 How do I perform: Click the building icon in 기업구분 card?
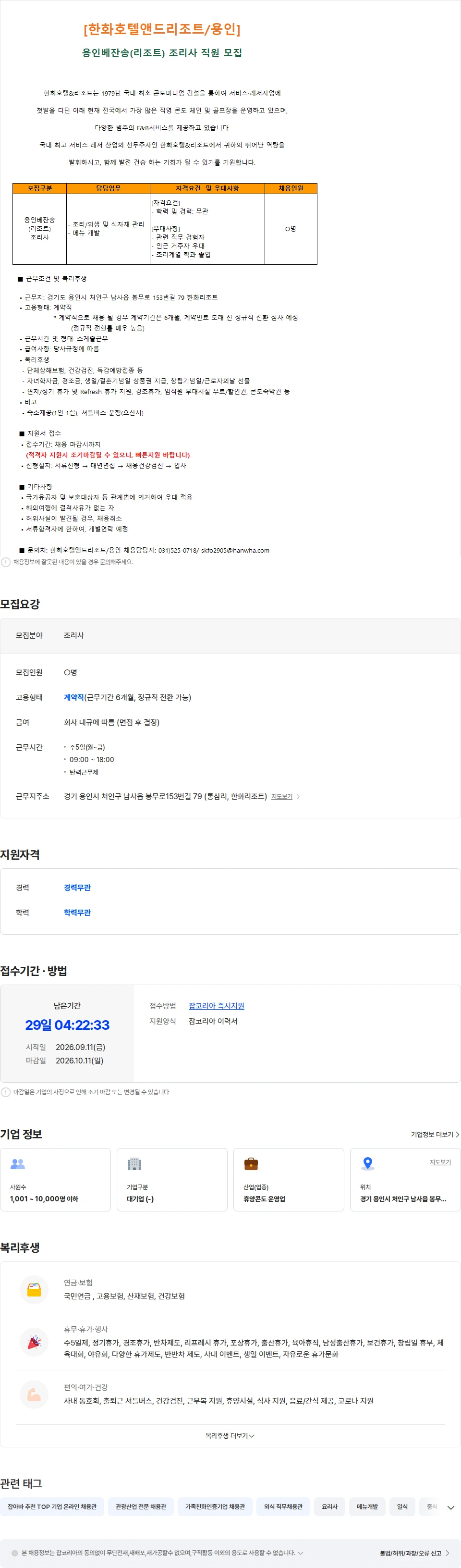(x=134, y=1163)
